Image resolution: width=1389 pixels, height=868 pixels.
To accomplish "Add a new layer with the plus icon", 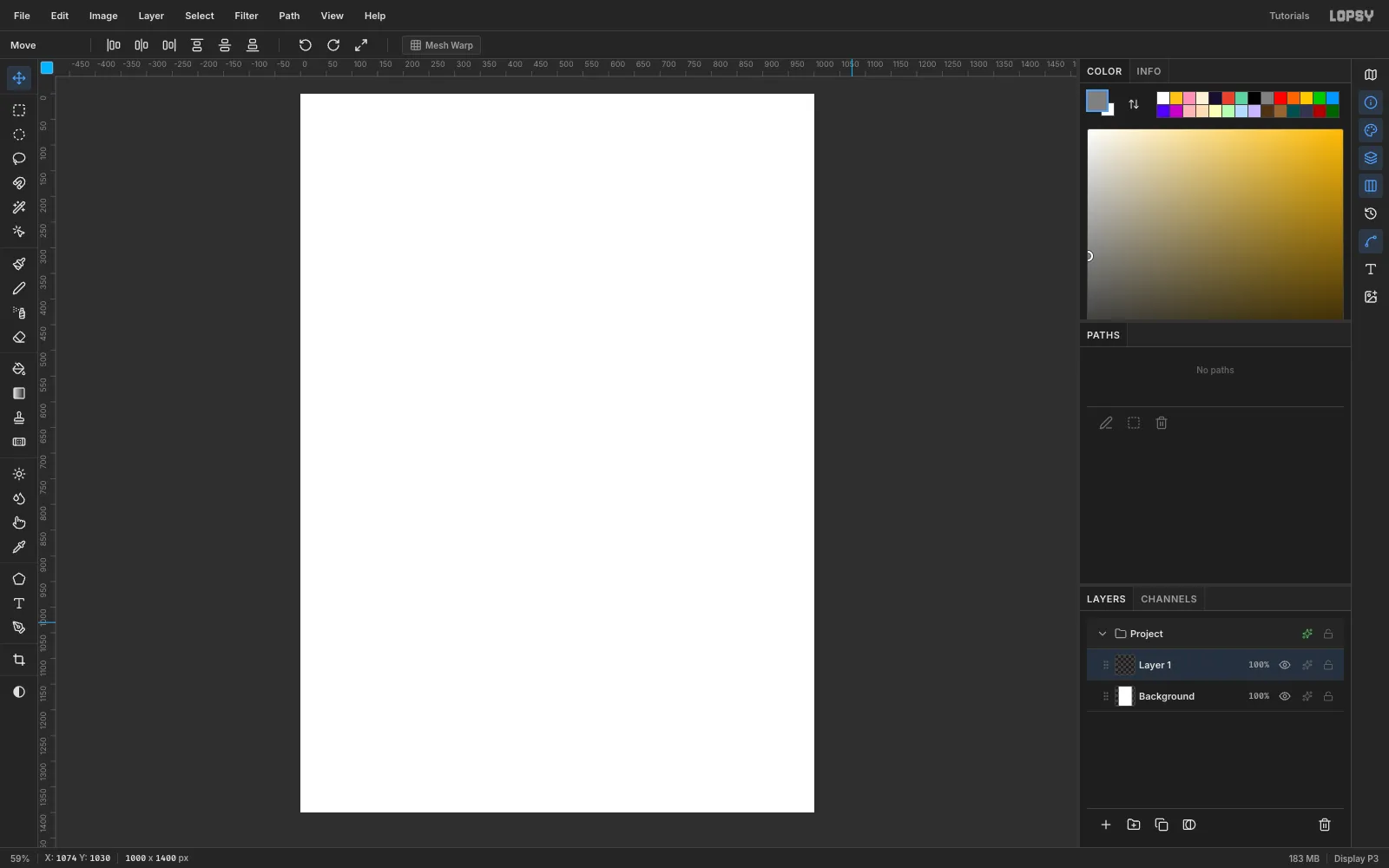I will (1106, 825).
